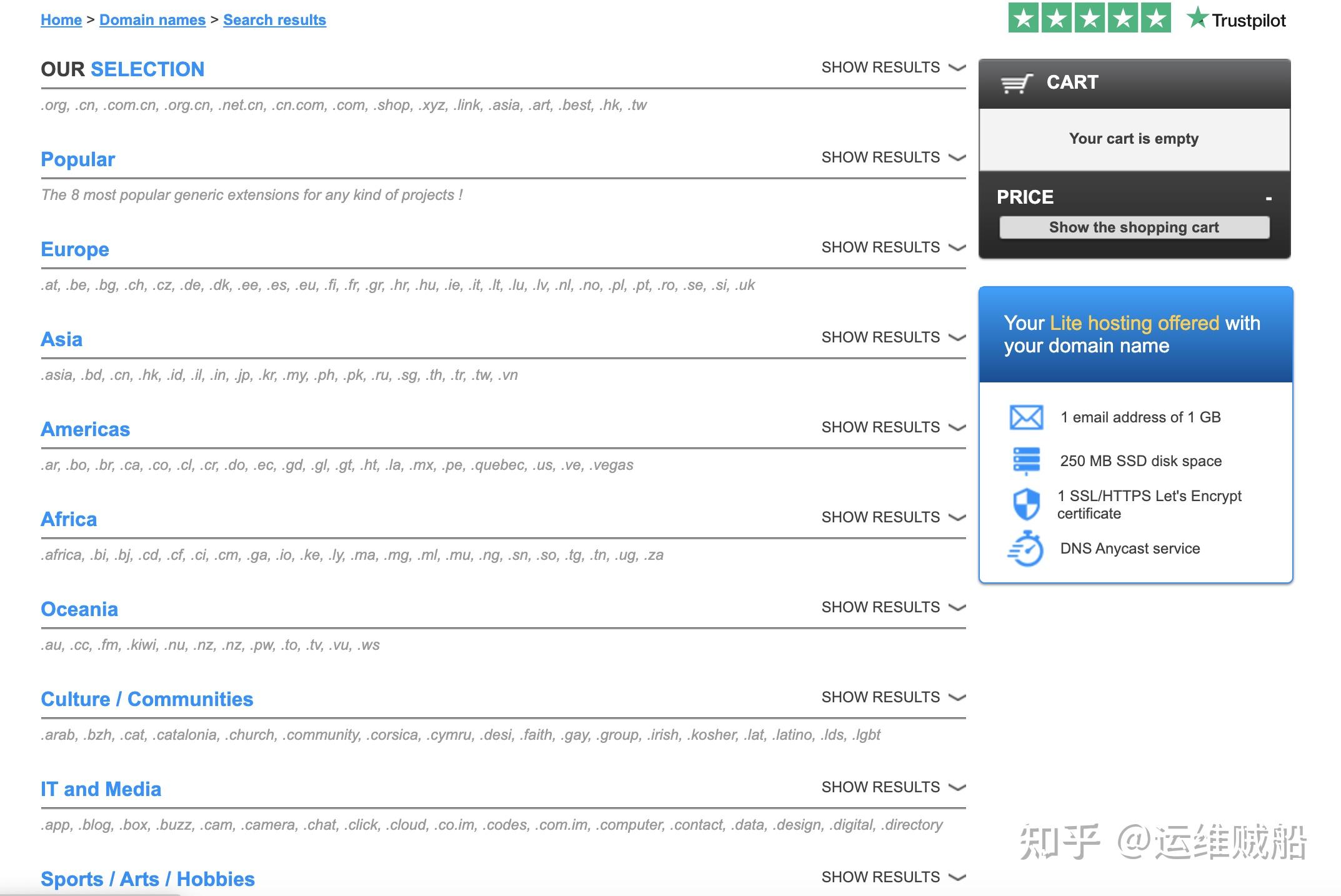Show results for Africa extensions
1341x896 pixels.
(x=894, y=517)
